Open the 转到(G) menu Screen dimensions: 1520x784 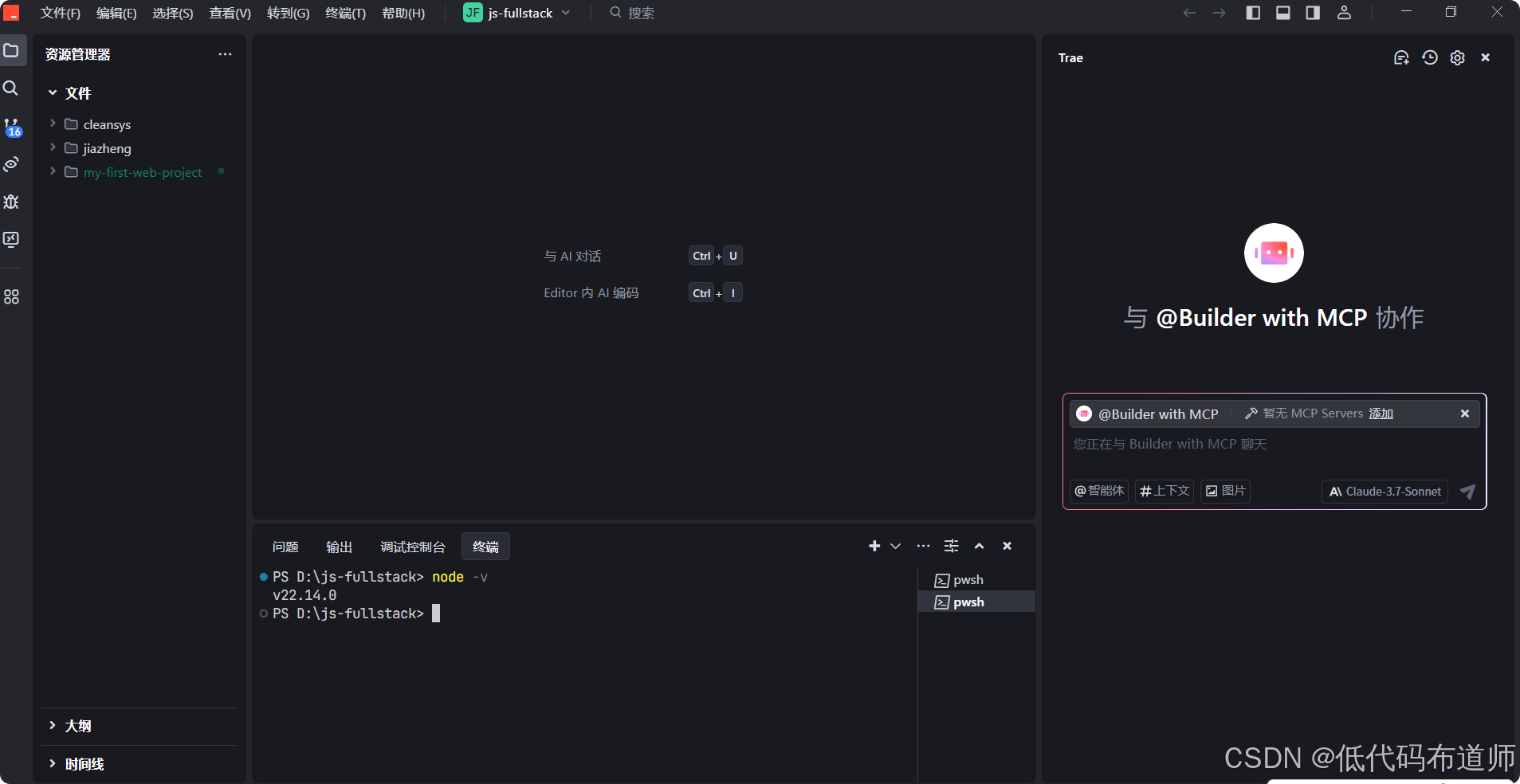tap(288, 13)
